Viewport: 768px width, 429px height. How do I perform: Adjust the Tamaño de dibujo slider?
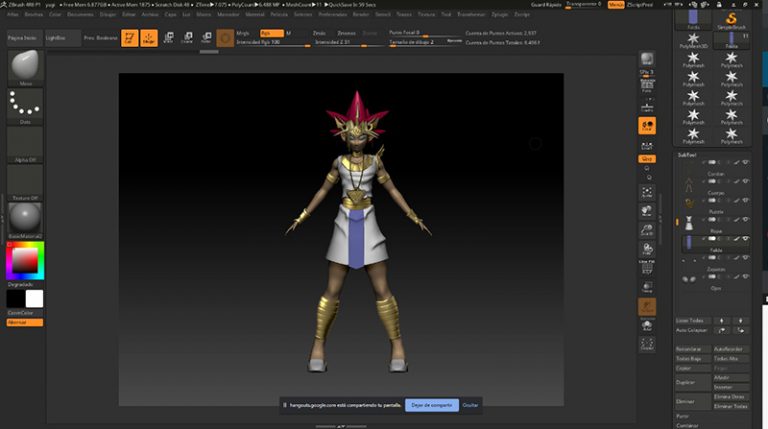pyautogui.click(x=425, y=42)
